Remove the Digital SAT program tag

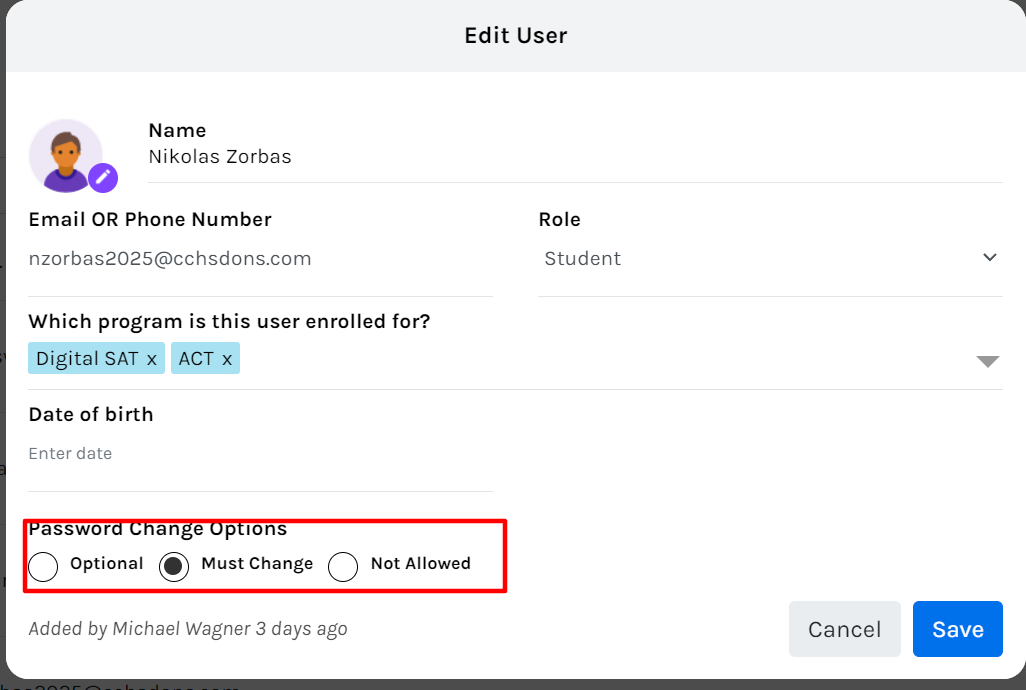152,359
